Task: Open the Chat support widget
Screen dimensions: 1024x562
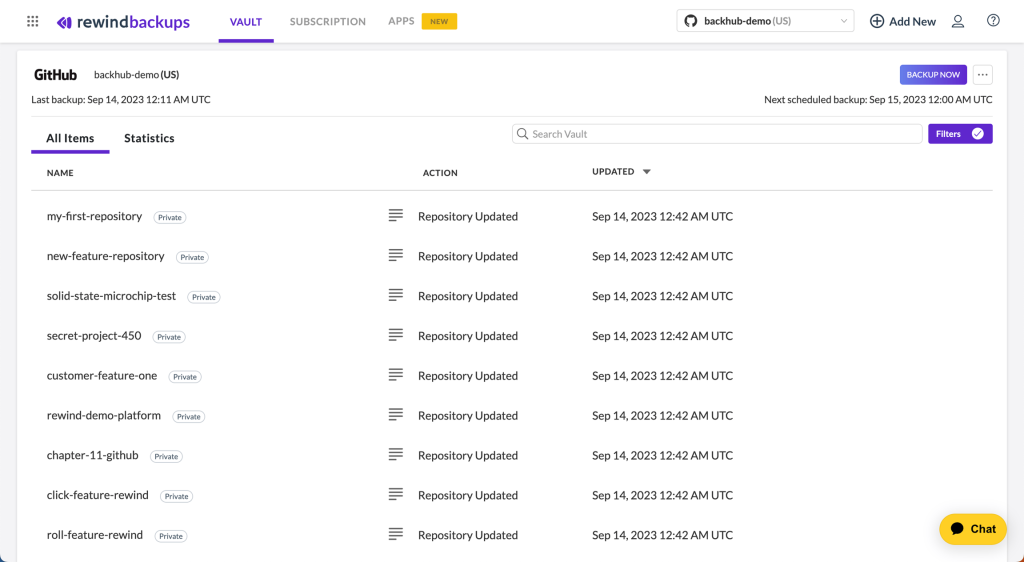Action: point(973,529)
